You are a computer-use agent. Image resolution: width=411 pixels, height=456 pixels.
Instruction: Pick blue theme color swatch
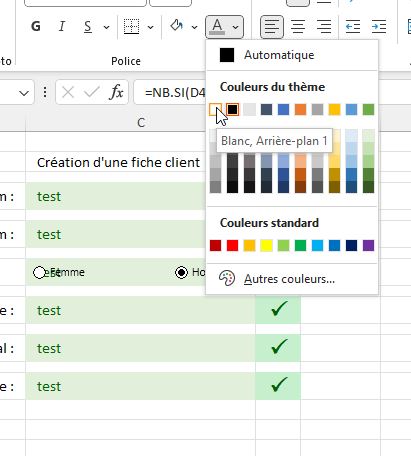(283, 109)
